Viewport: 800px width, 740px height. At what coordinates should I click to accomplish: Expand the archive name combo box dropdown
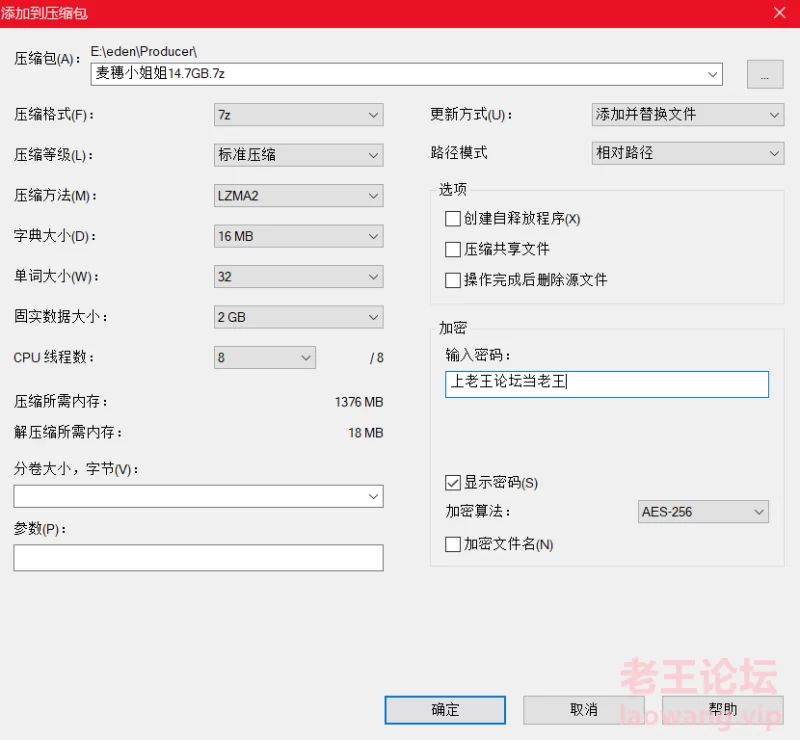click(x=711, y=74)
